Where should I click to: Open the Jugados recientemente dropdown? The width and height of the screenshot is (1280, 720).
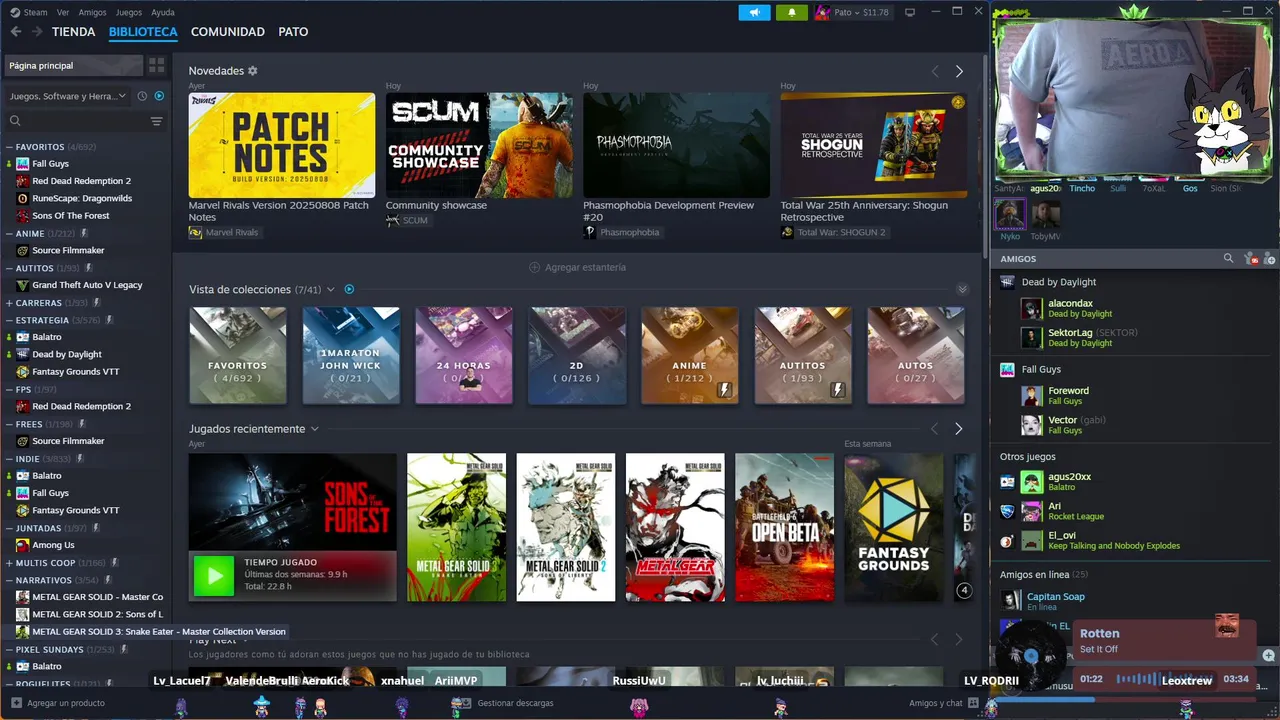pos(314,429)
